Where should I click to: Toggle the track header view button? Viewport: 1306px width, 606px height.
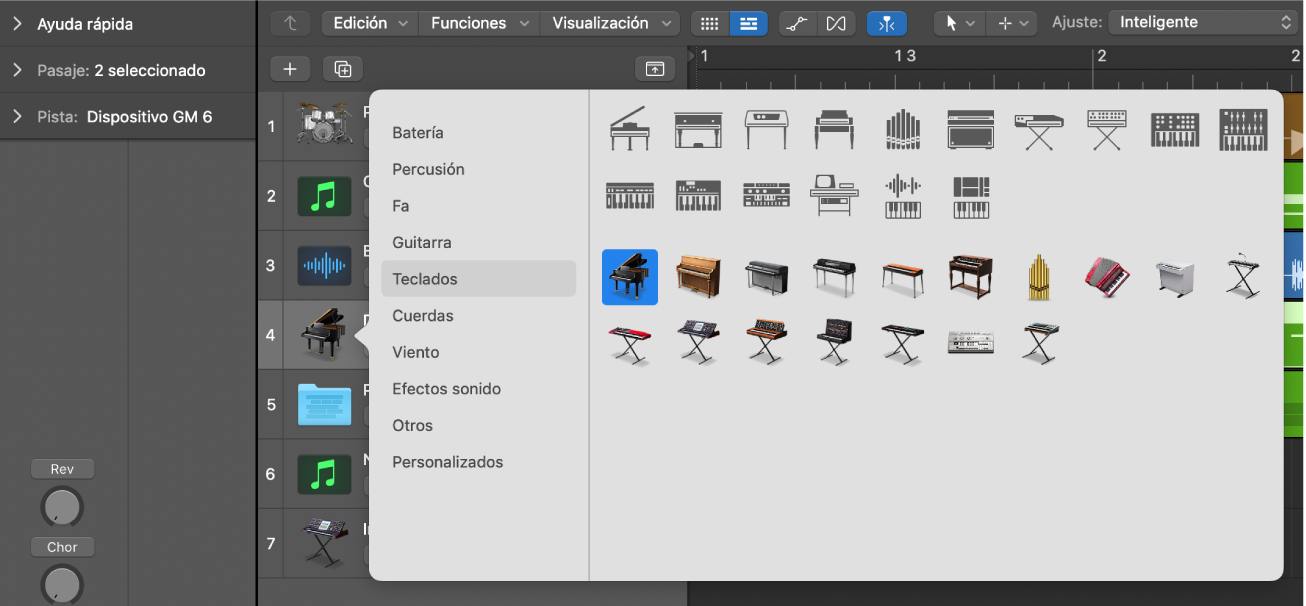(749, 22)
